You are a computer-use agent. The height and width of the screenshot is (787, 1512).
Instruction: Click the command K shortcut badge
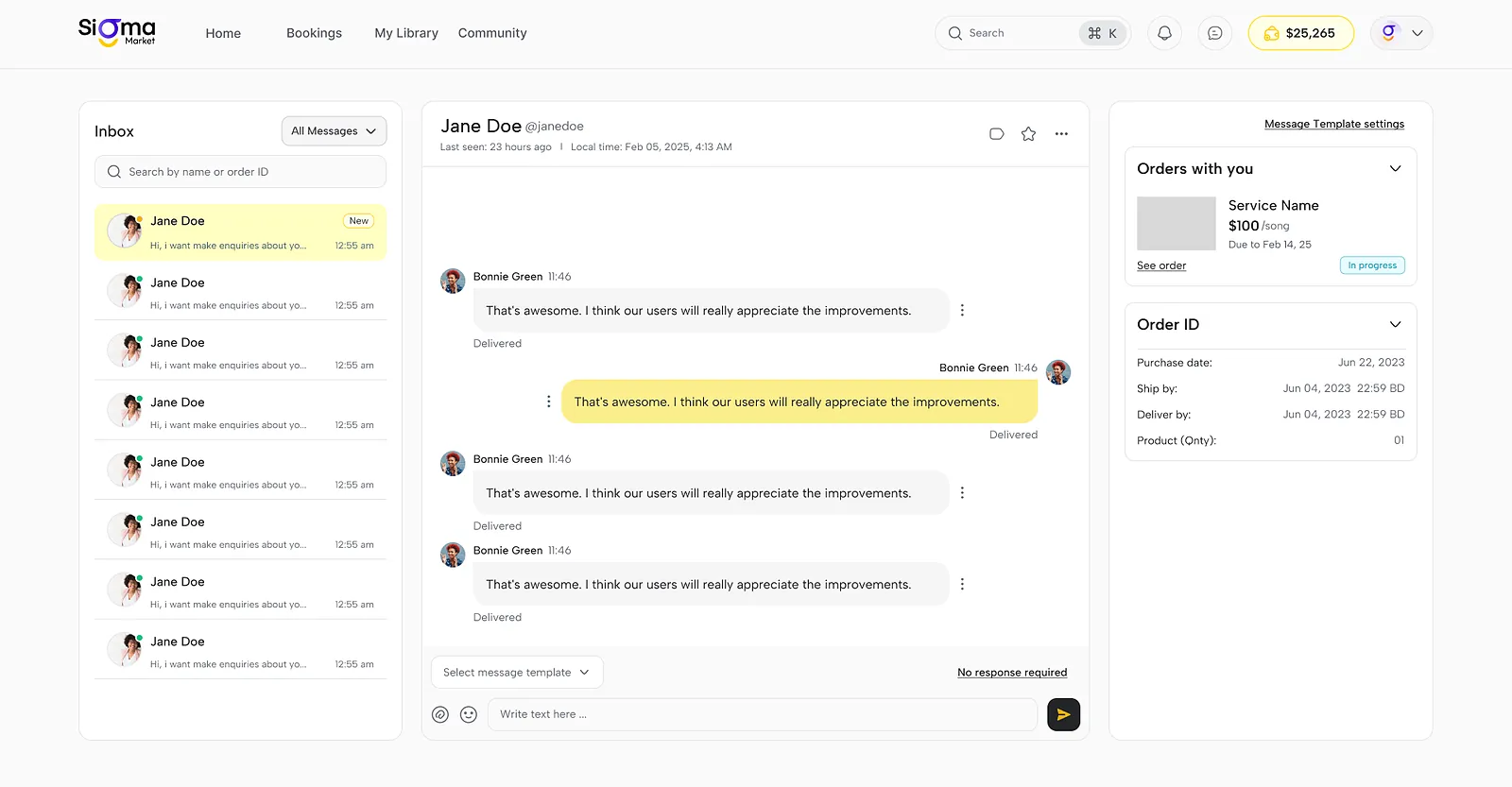pos(1103,33)
